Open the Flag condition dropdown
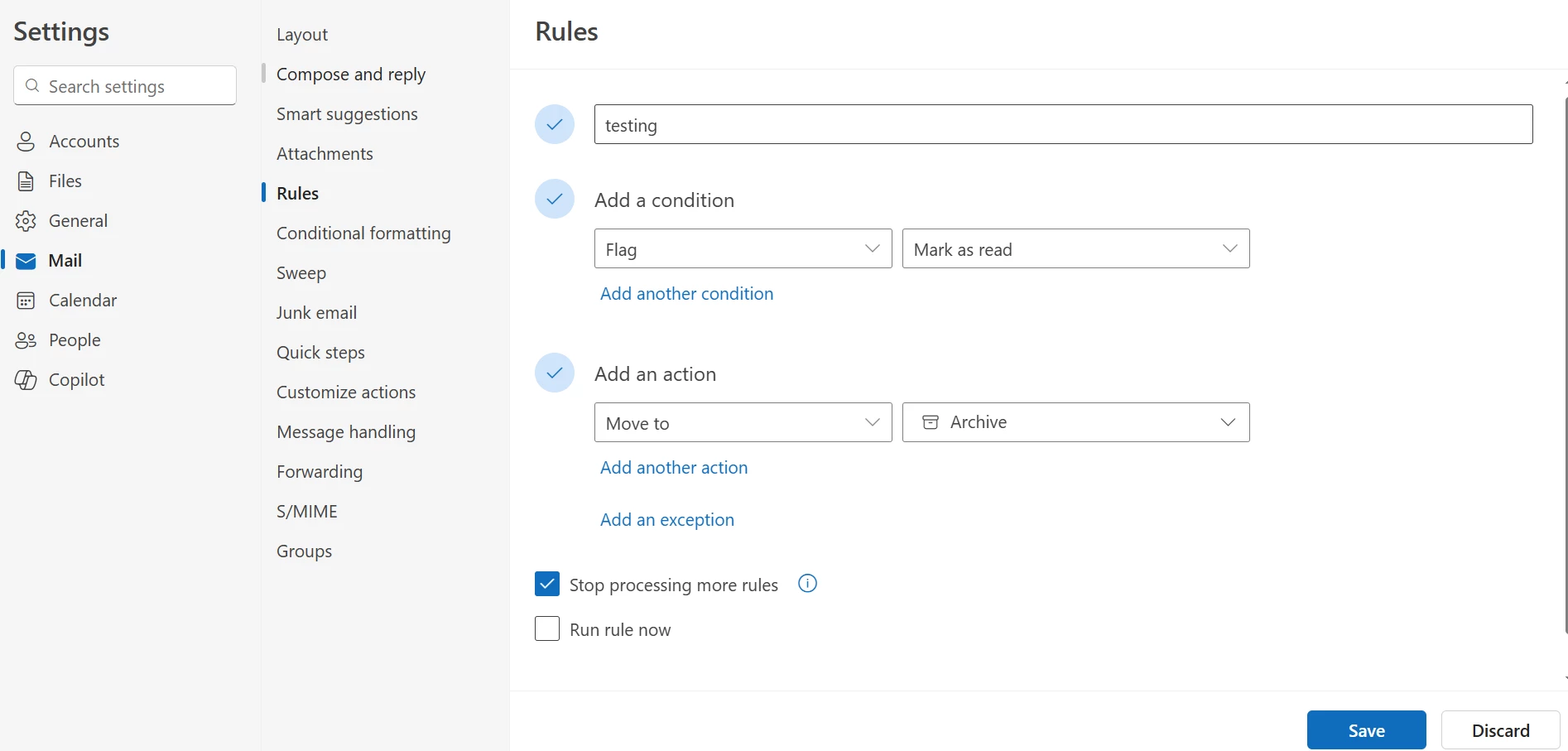The height and width of the screenshot is (751, 1568). pyautogui.click(x=743, y=248)
